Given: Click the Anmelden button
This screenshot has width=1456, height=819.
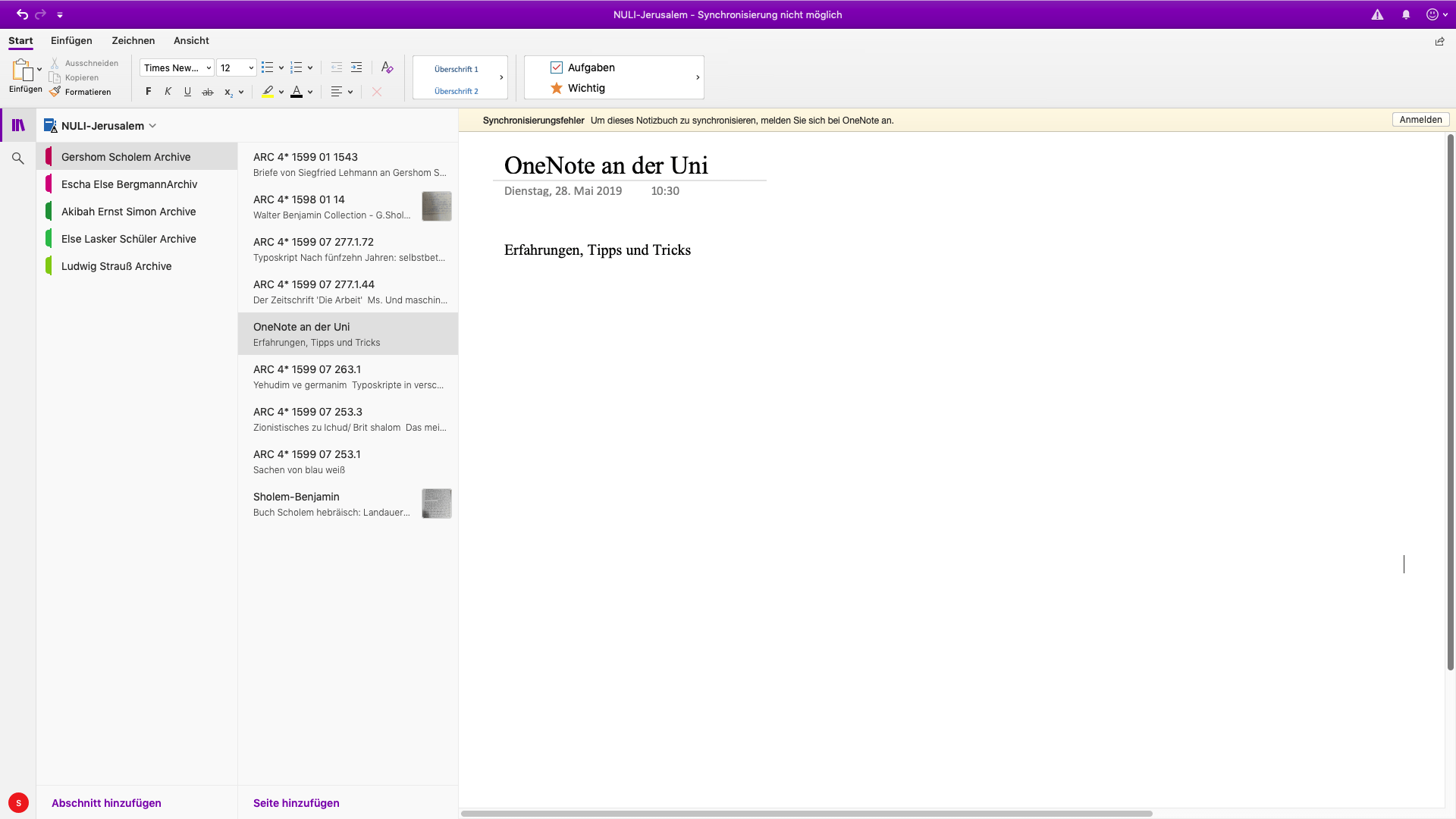Looking at the screenshot, I should pyautogui.click(x=1420, y=119).
